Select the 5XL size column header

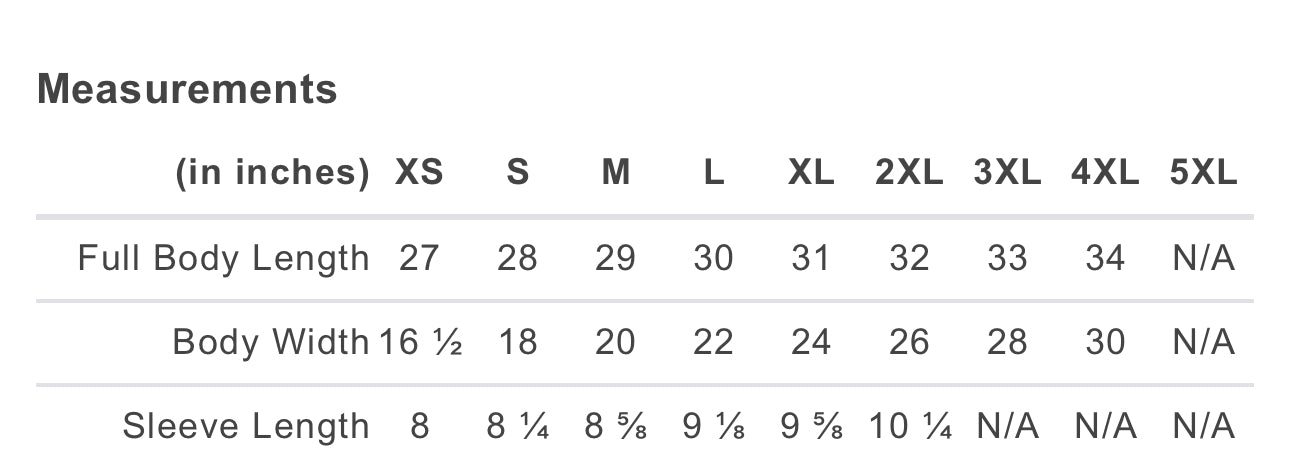coord(1203,174)
